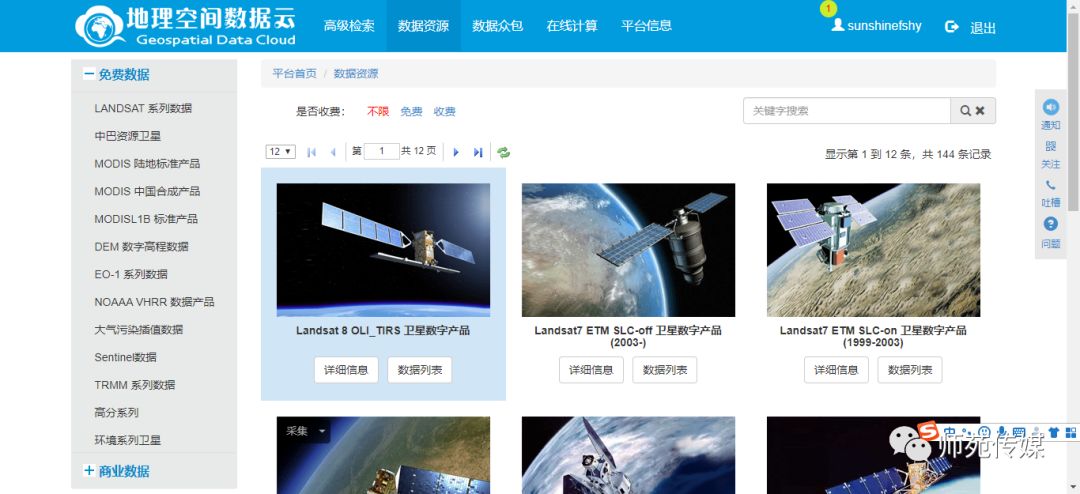Collapse the 免费数据 section
Image resolution: width=1080 pixels, height=494 pixels.
(x=89, y=74)
